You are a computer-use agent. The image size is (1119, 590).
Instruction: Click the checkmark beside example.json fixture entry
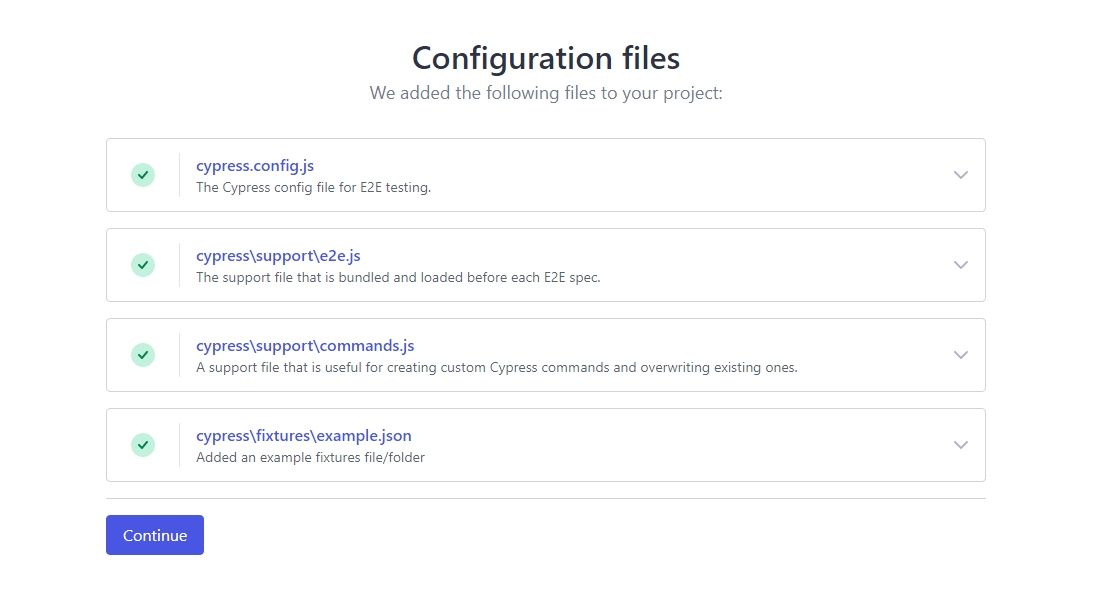pos(143,444)
